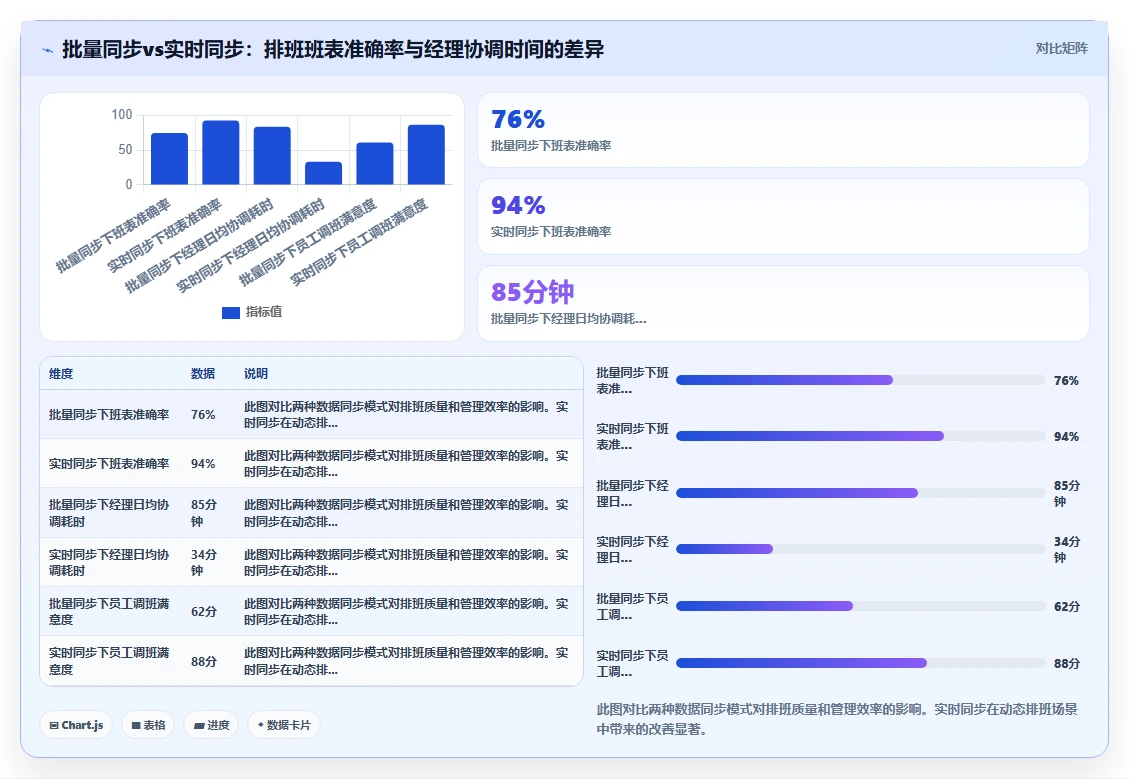The image size is (1129, 779).
Task: Click the 实时同步下经理日均协调耗时 chart bar
Action: [x=323, y=173]
